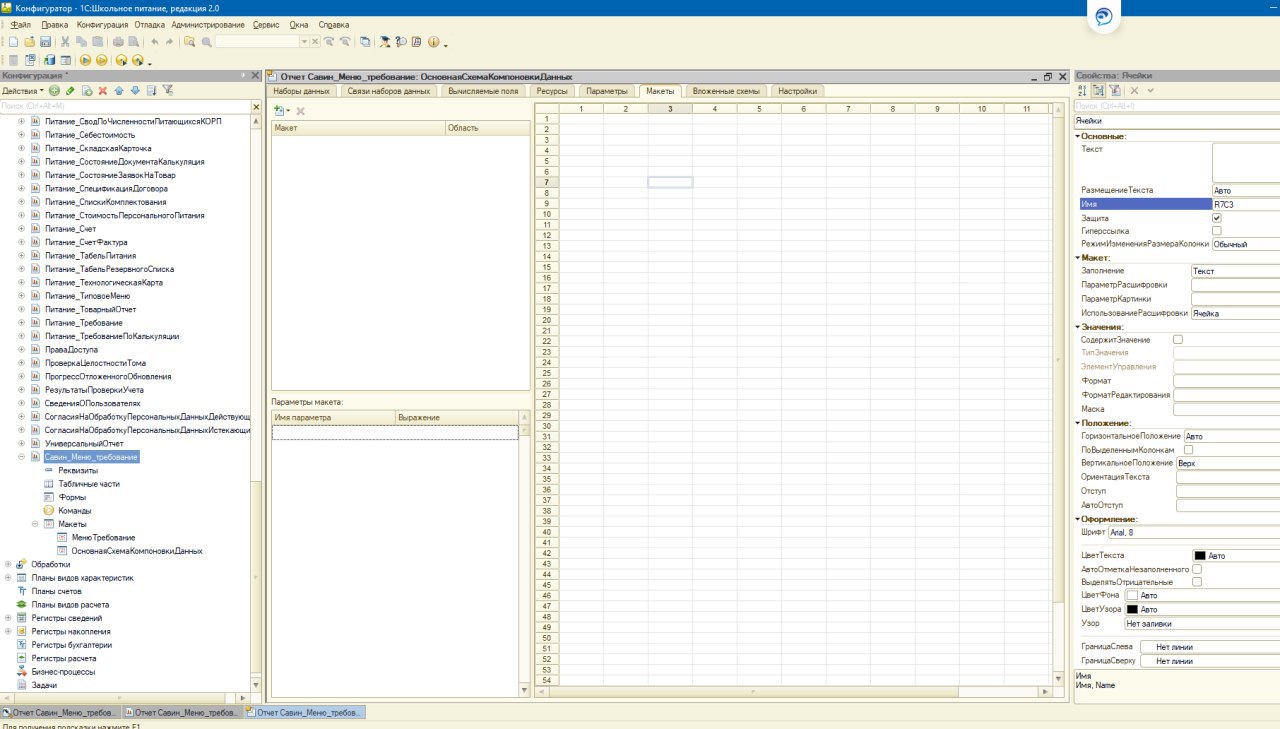Check the Гиперссылка checkbox

coord(1217,231)
